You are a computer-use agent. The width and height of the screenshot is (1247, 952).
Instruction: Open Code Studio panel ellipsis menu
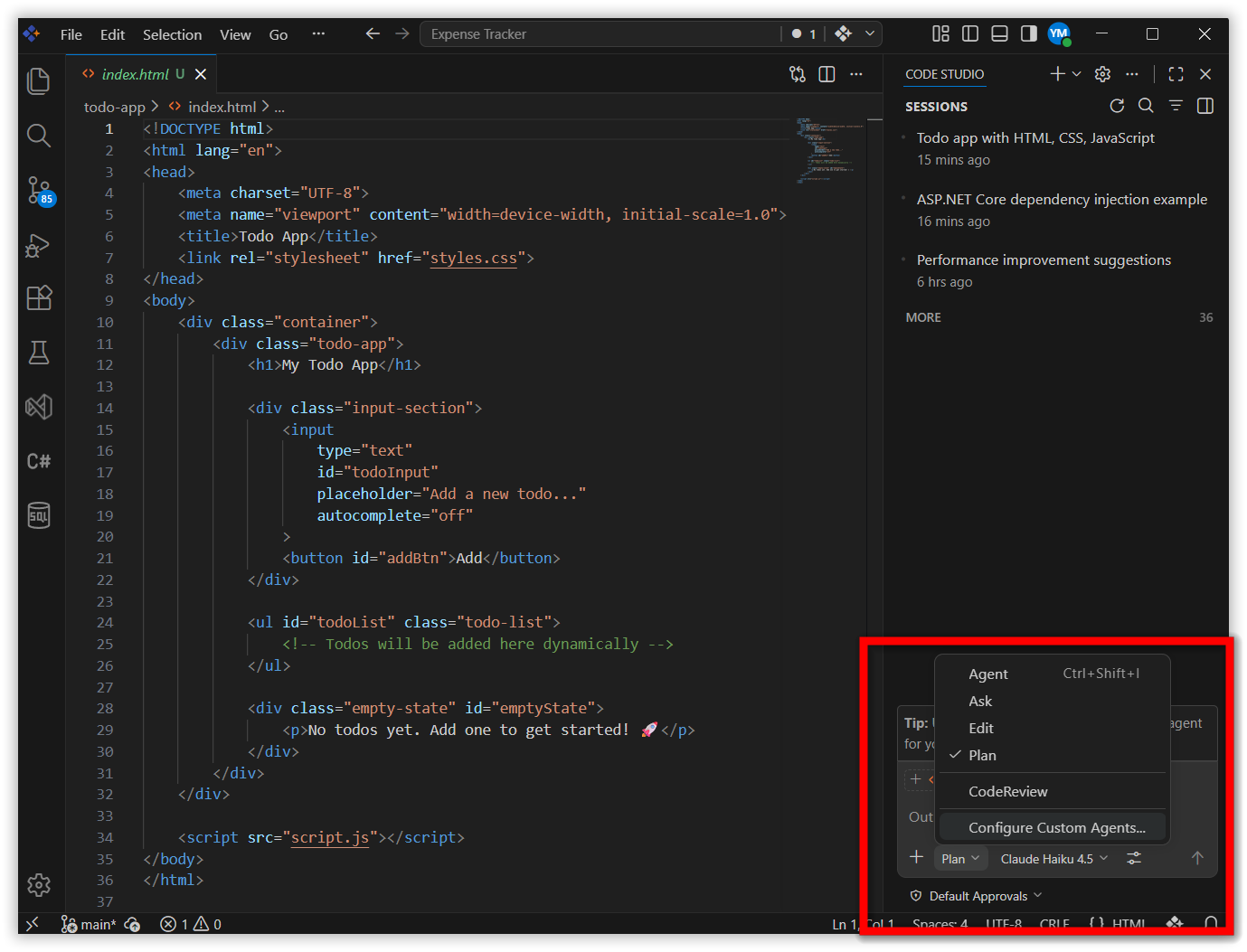(x=1131, y=74)
